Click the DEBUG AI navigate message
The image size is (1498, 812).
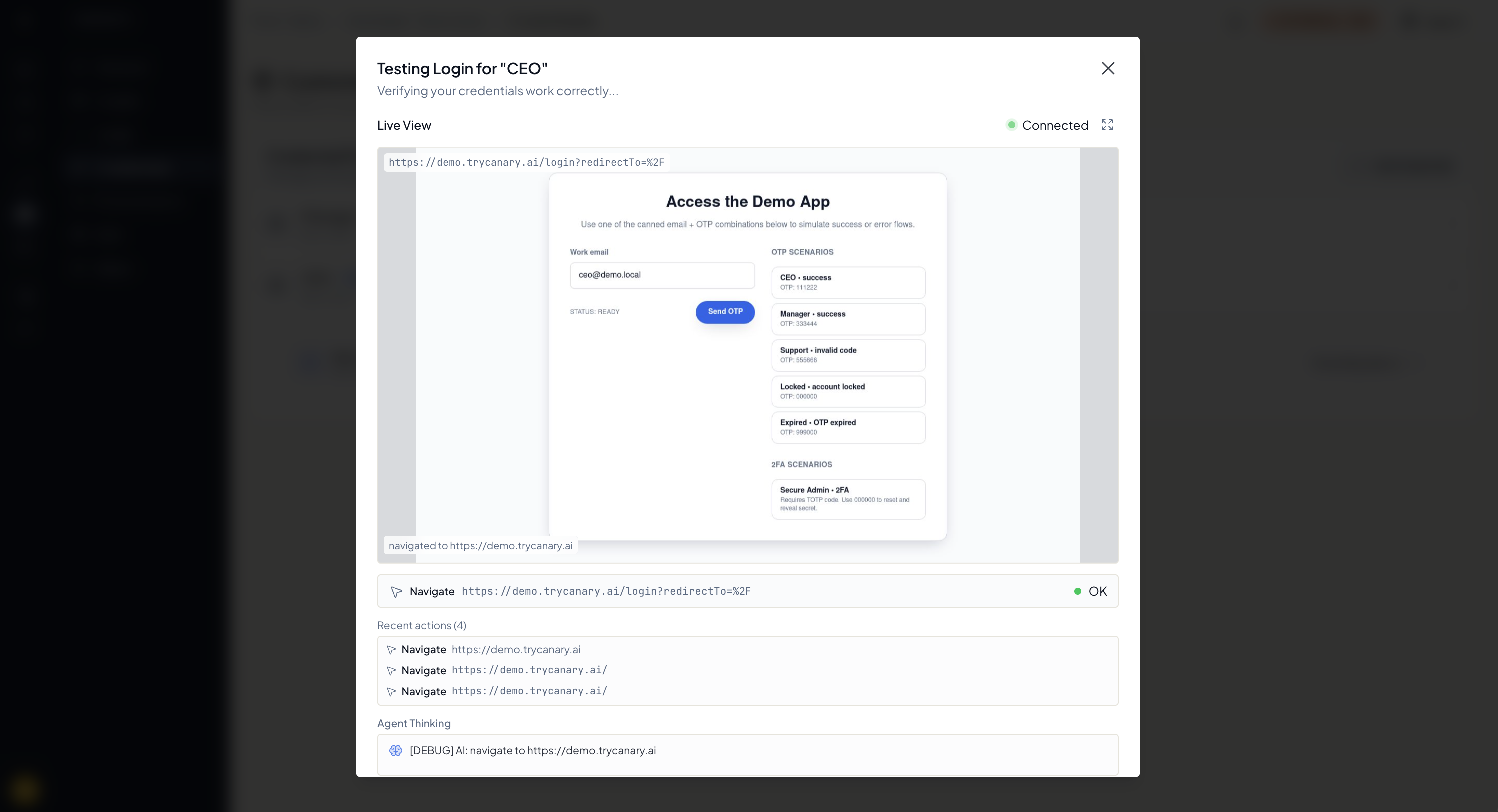click(533, 751)
